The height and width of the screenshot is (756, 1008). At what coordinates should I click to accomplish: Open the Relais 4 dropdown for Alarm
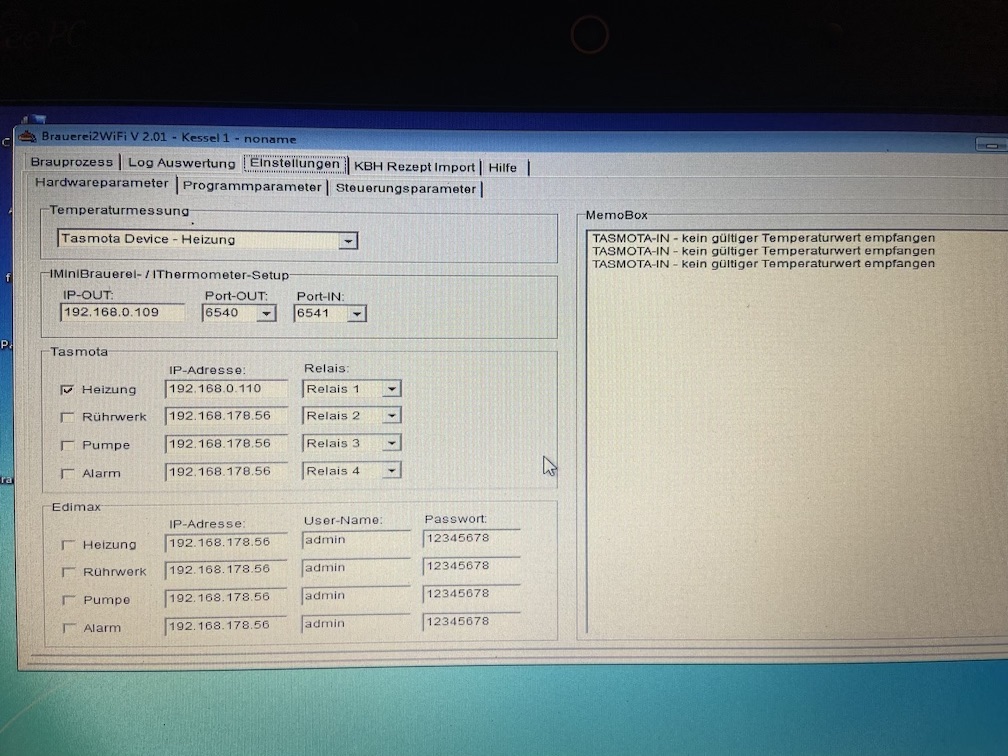[x=391, y=471]
